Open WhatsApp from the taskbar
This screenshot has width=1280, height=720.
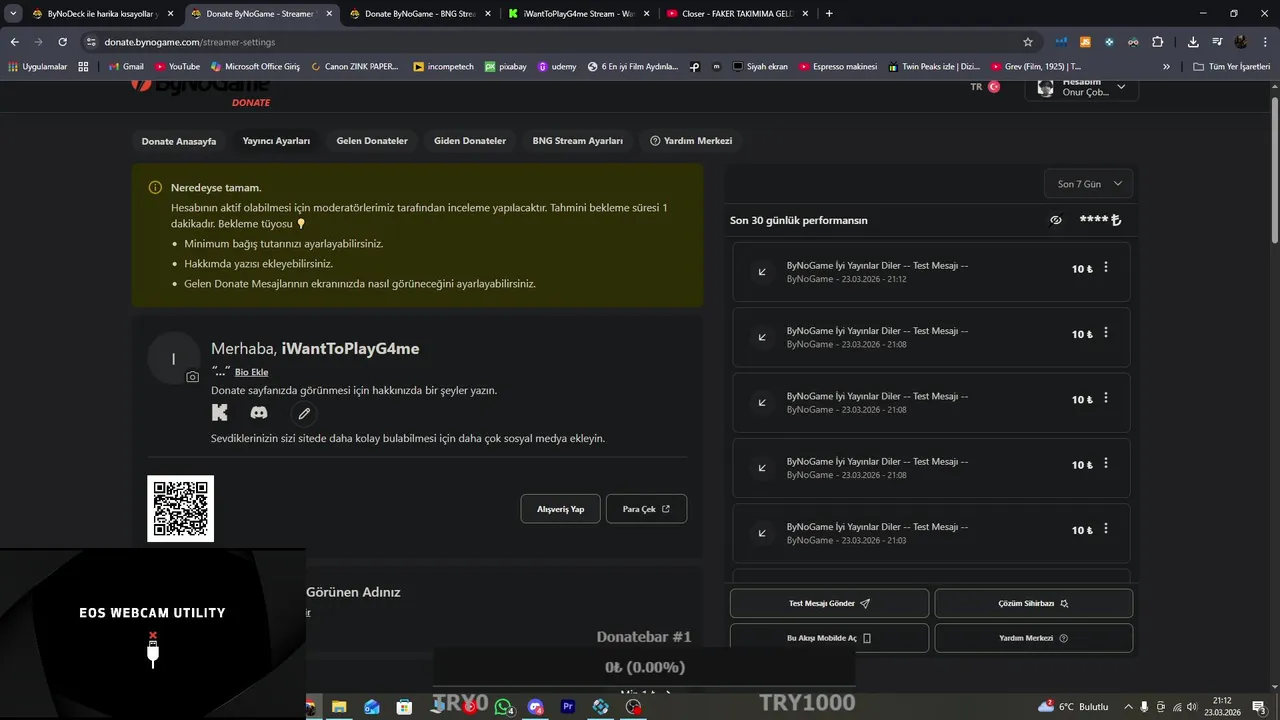[x=503, y=707]
